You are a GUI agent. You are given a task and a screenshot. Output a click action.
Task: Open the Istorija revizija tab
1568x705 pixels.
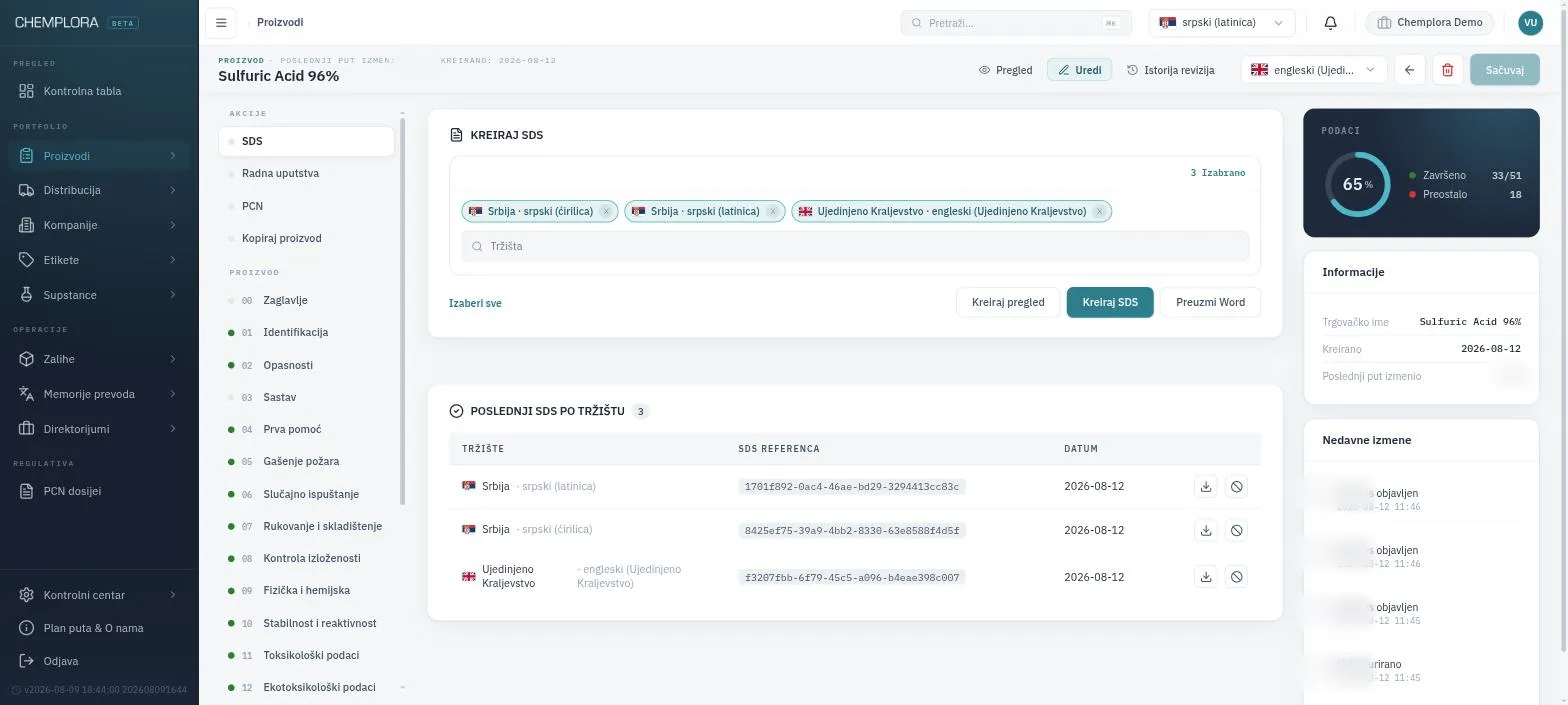point(1170,70)
